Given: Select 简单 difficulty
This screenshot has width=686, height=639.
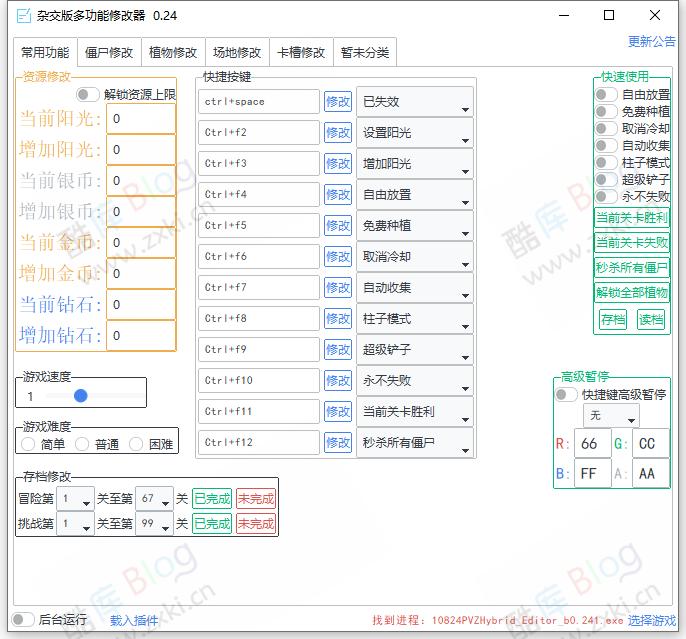Looking at the screenshot, I should pyautogui.click(x=28, y=444).
